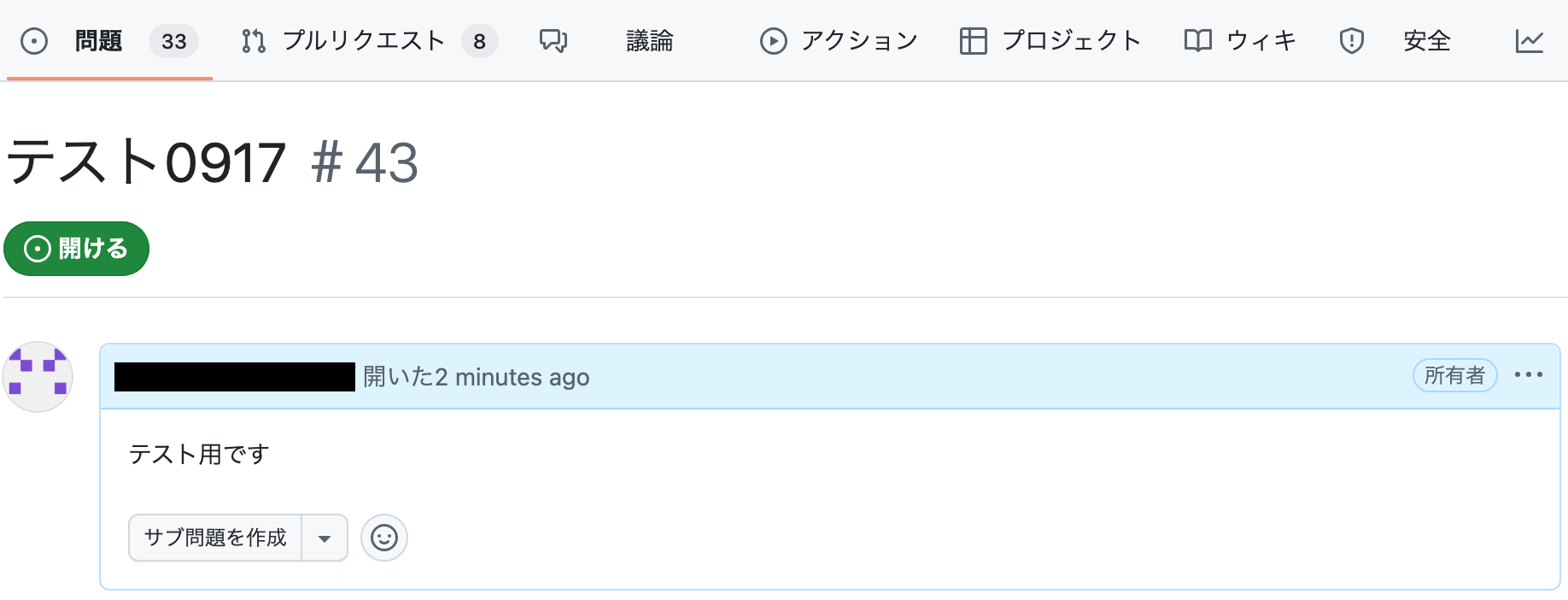
Task: Open the comment's three-dot options menu
Action: point(1528,375)
